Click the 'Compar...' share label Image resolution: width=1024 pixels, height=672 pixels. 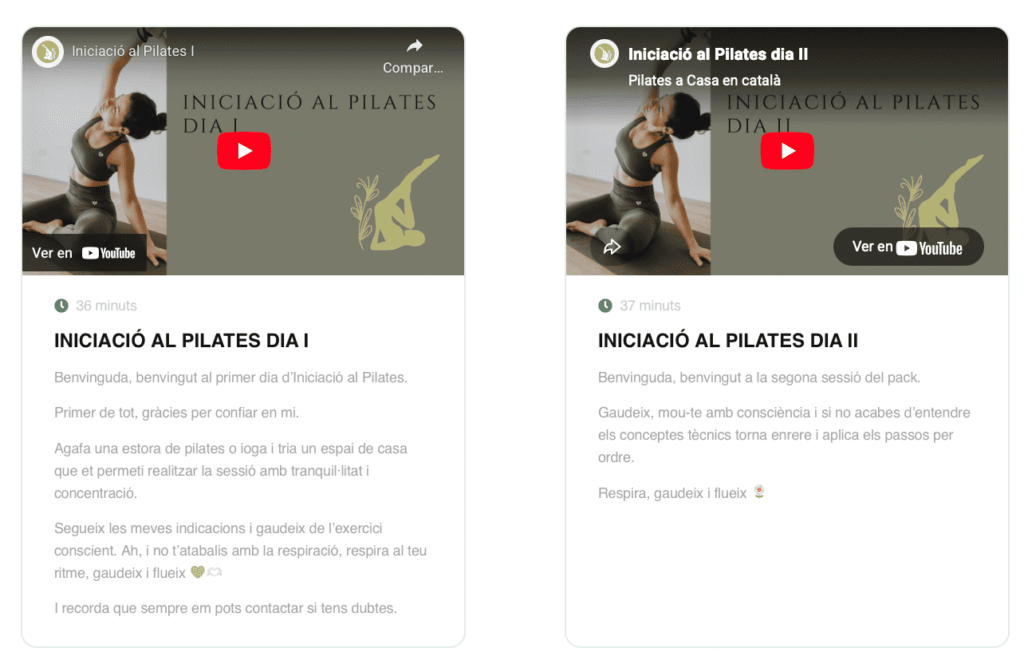[413, 68]
